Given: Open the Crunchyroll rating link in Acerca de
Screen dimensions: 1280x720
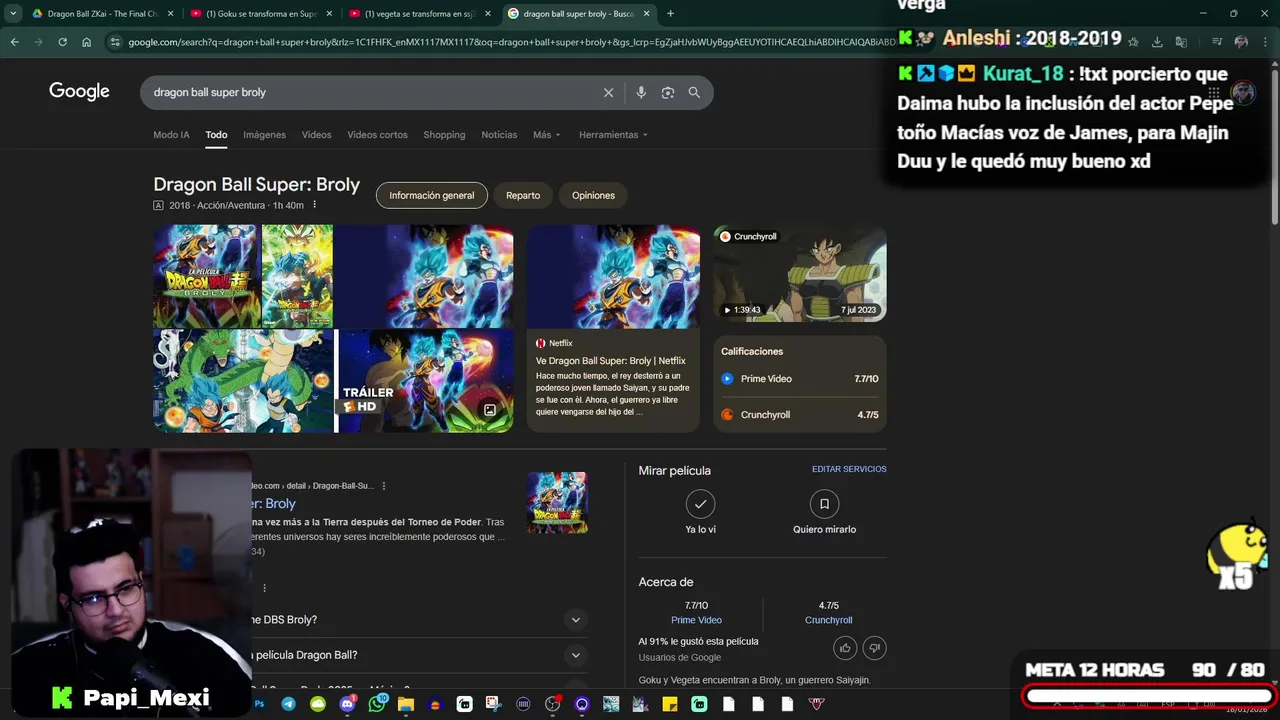Looking at the screenshot, I should click(829, 620).
